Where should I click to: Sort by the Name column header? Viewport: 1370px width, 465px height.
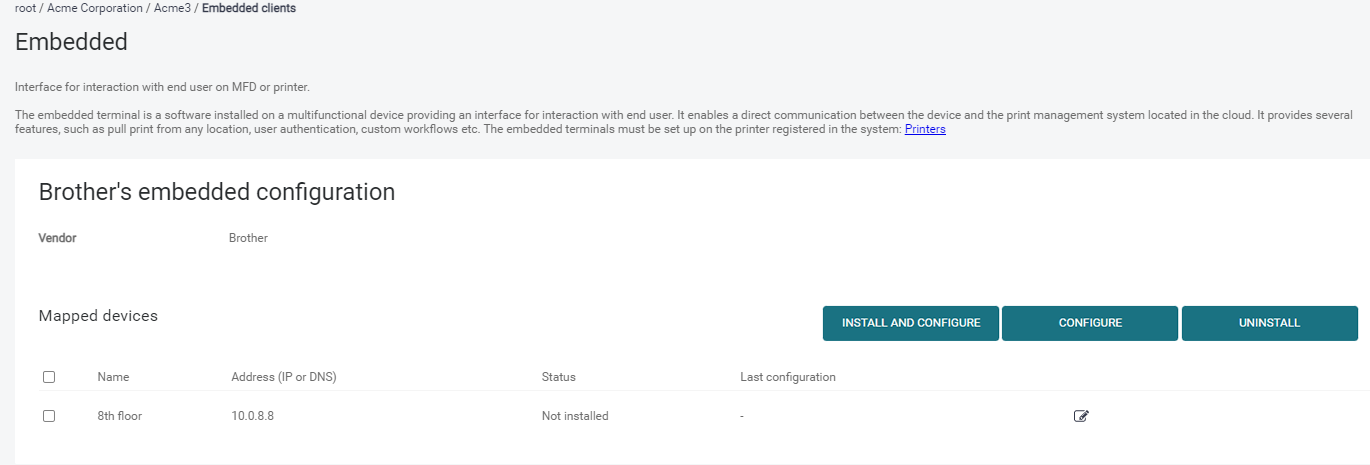pyautogui.click(x=113, y=377)
